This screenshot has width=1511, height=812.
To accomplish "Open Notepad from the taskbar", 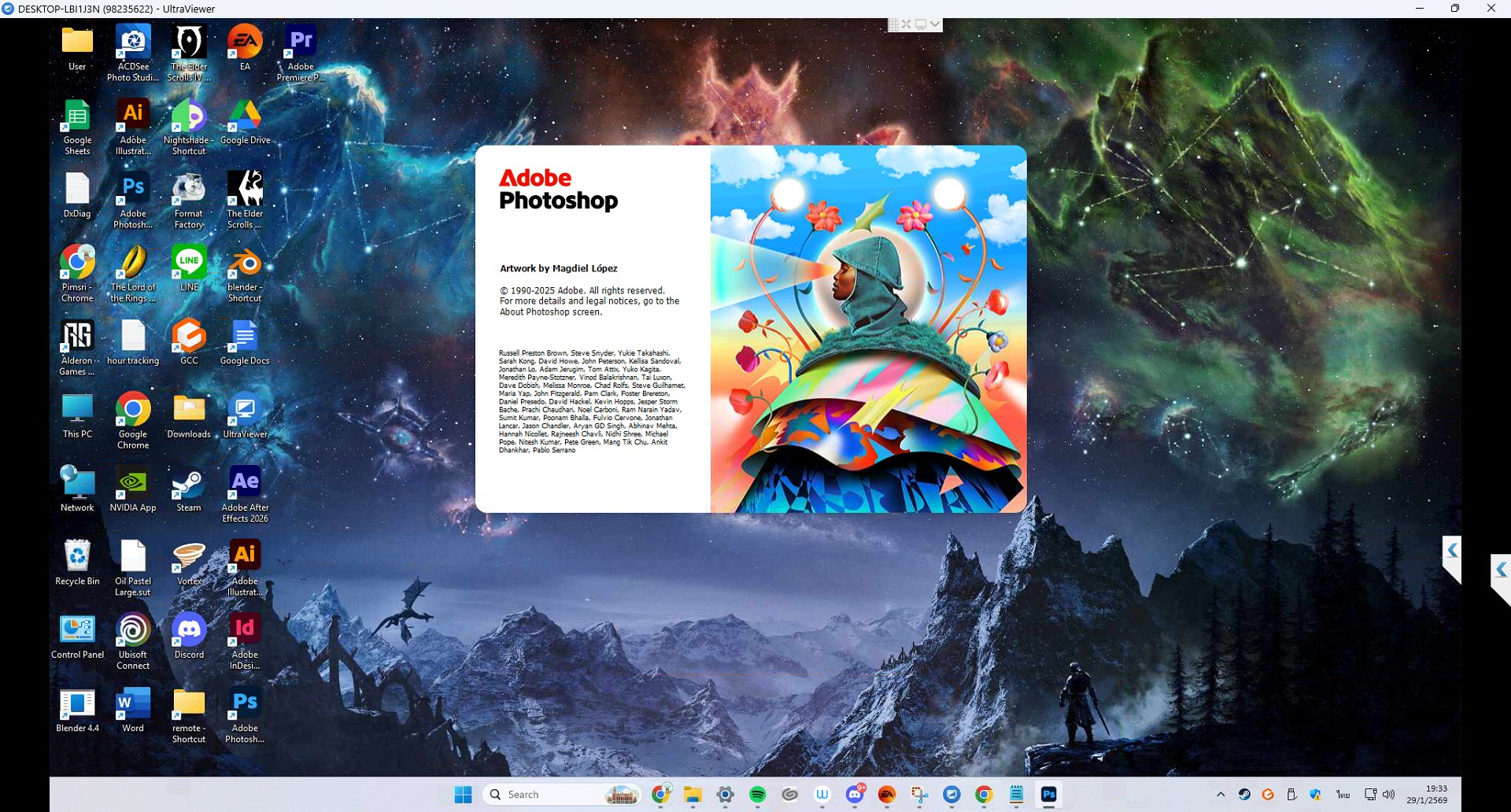I will click(1016, 795).
